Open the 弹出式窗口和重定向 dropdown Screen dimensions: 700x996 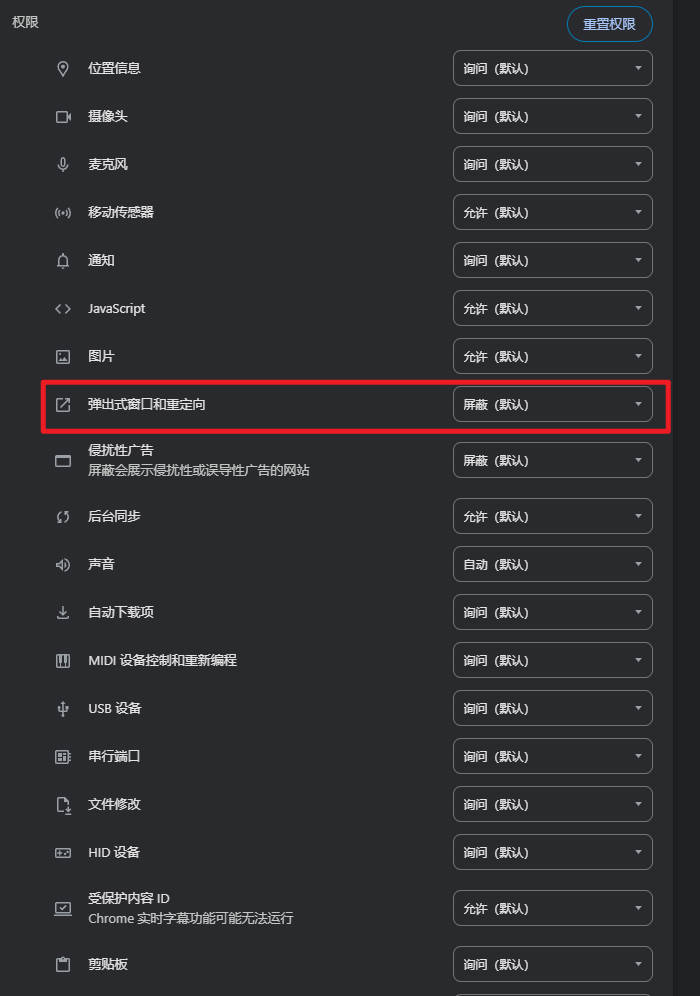coord(552,404)
